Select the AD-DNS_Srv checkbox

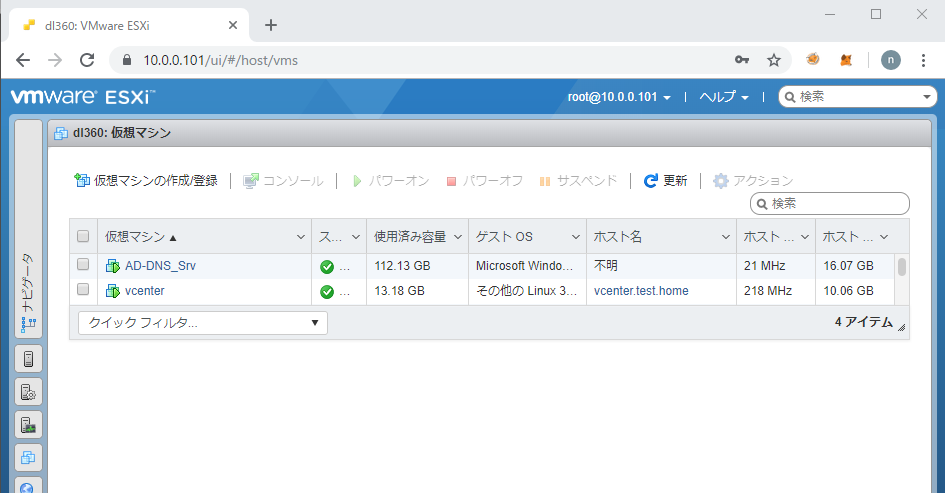pos(83,265)
